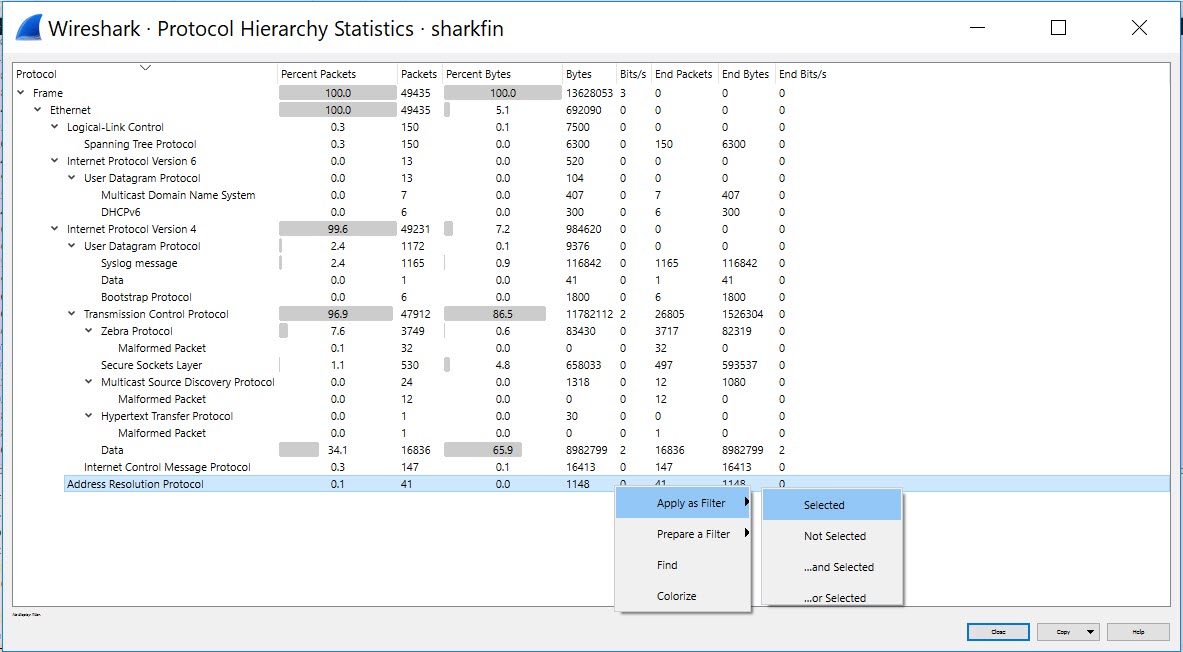
Task: Collapse the Internet Protocol Version 6 node
Action: tap(53, 160)
